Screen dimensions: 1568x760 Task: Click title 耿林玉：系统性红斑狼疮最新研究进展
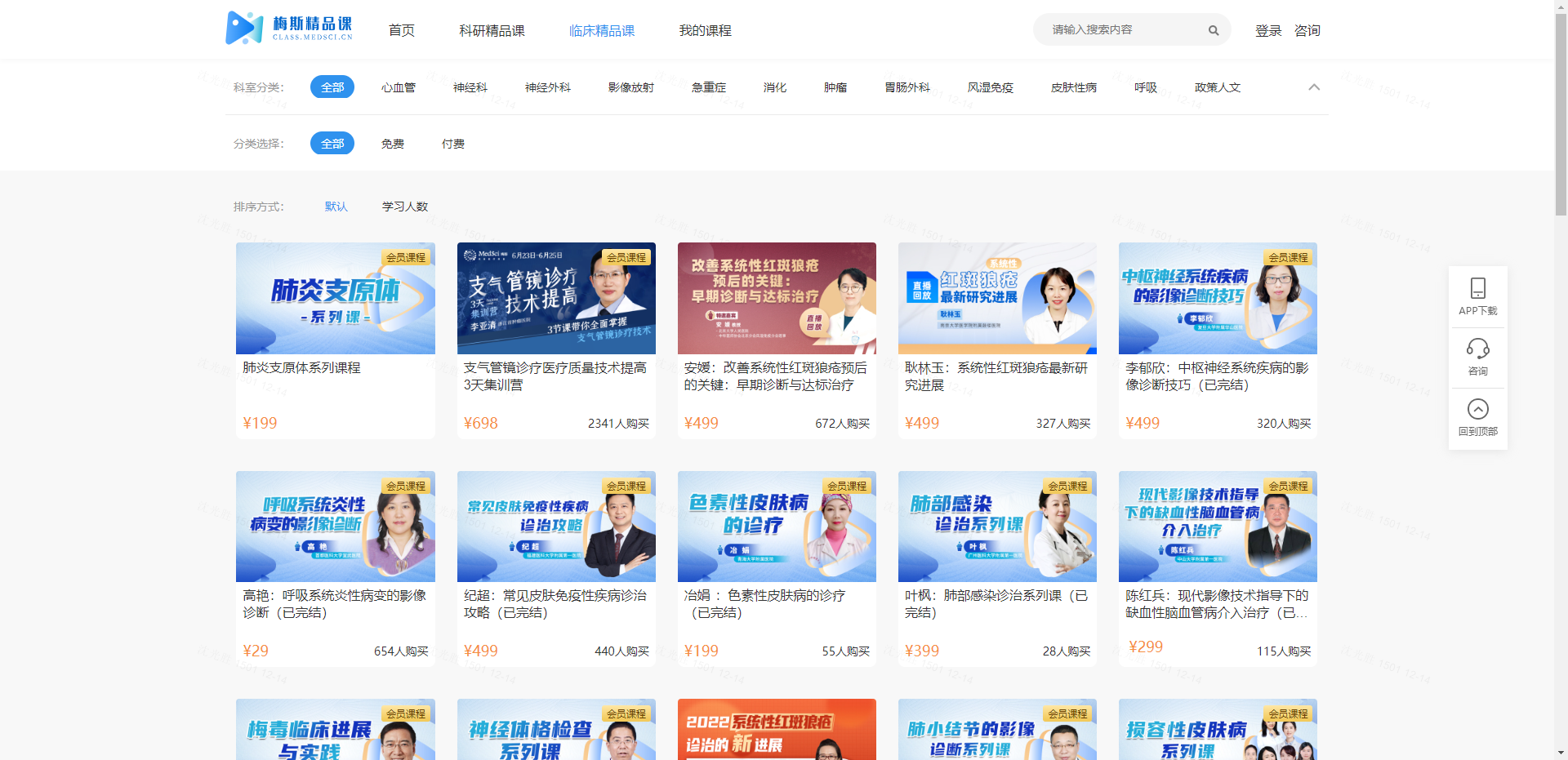tap(996, 376)
